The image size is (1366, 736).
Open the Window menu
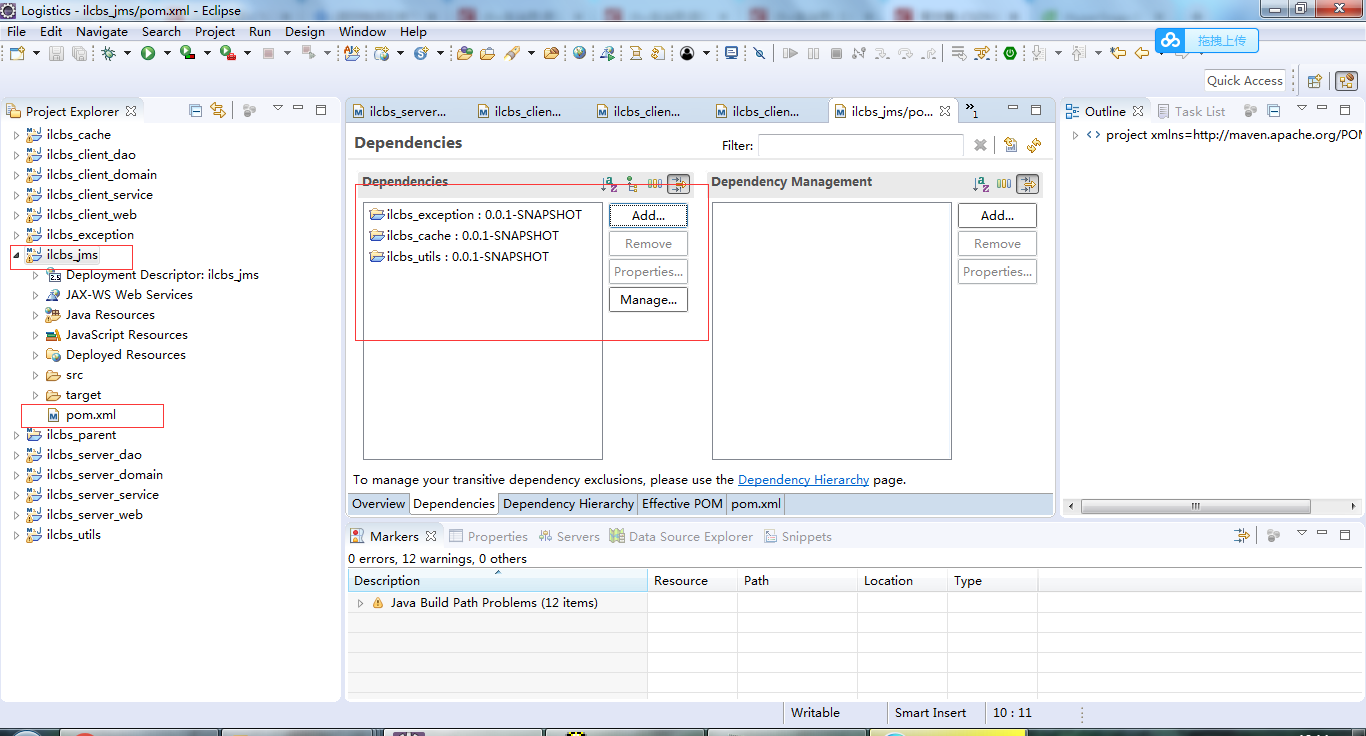(x=362, y=31)
